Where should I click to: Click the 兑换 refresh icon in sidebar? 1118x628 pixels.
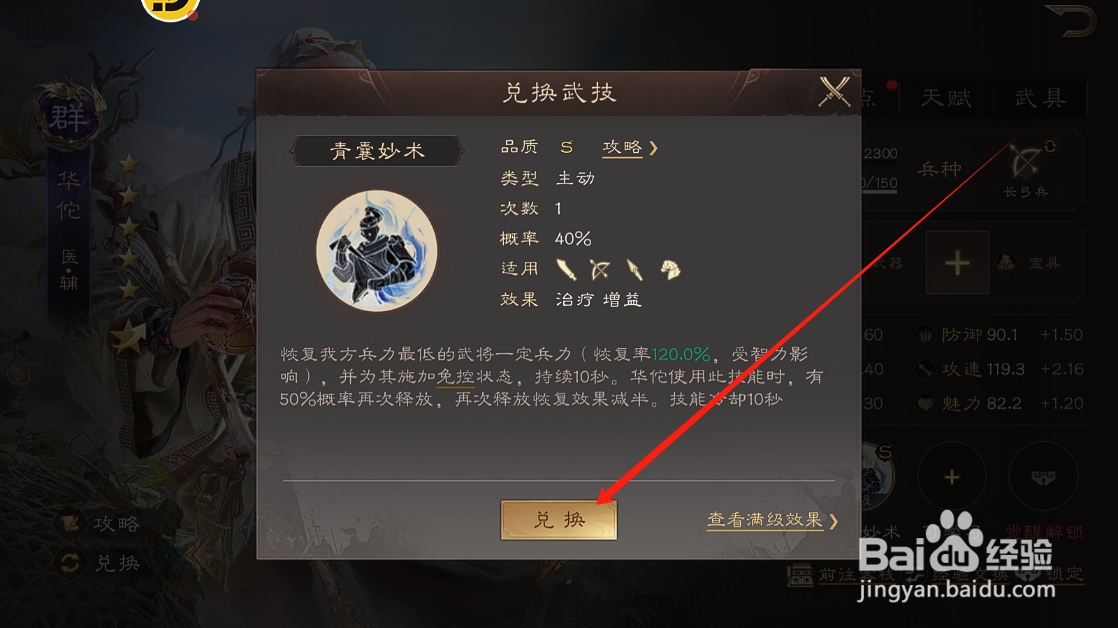(70, 563)
